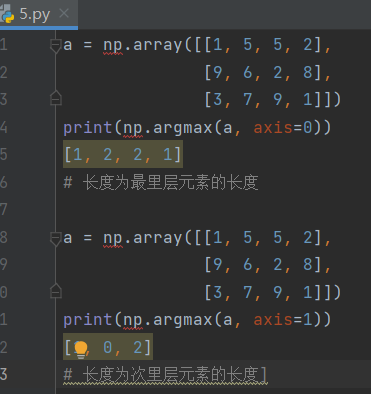Click fold end marker of second array block
The height and width of the screenshot is (394, 371).
[56, 291]
